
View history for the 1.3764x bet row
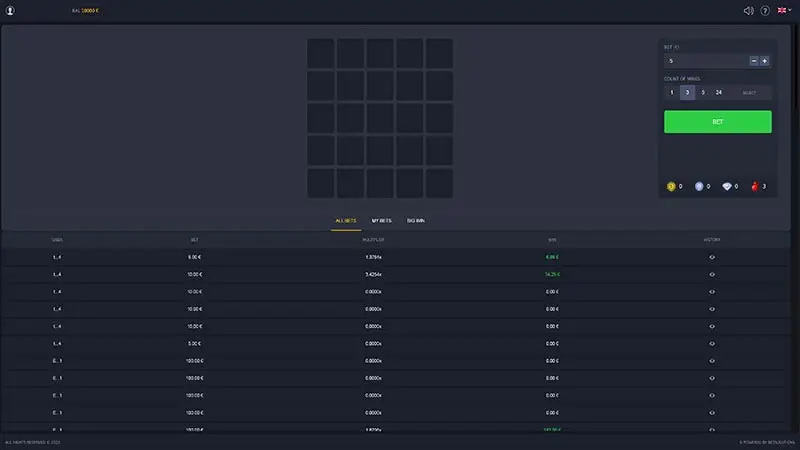712,257
